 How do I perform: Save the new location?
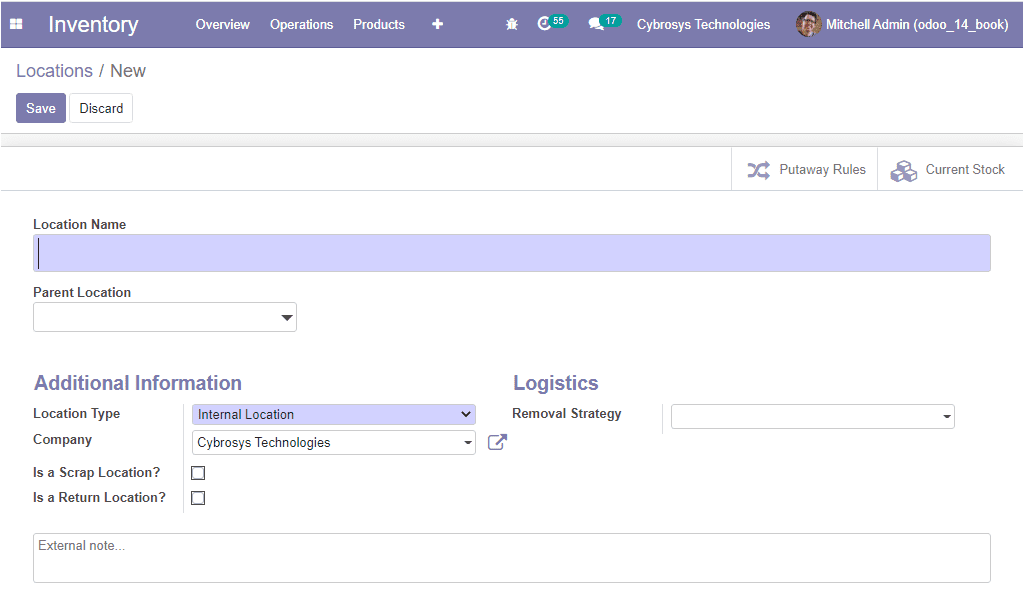pyautogui.click(x=41, y=108)
